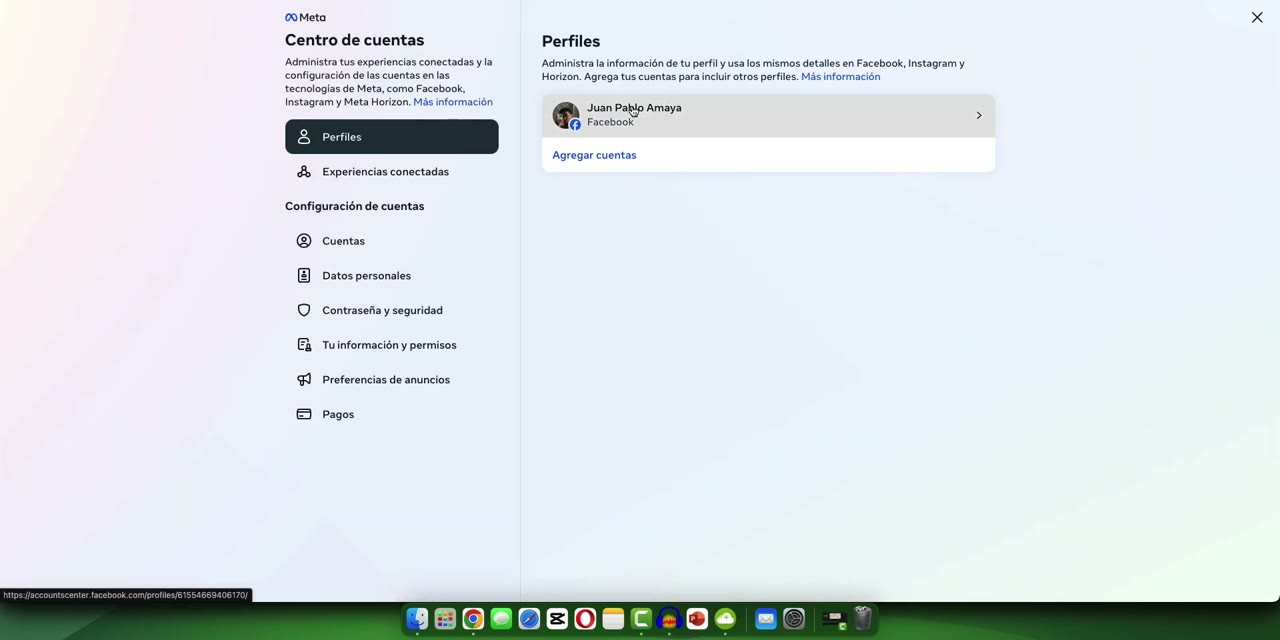Open Notes from the dock
The height and width of the screenshot is (640, 1280).
613,620
